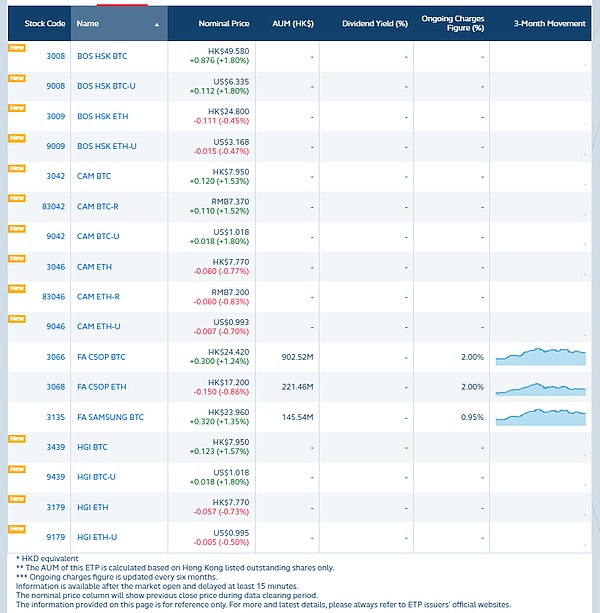
Task: Sort by Dividend Yield (%) header
Action: coord(374,22)
